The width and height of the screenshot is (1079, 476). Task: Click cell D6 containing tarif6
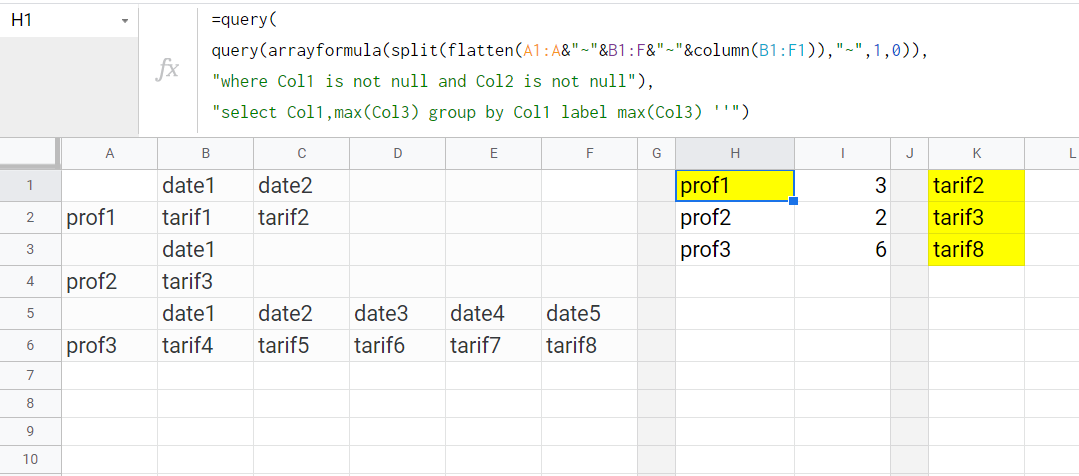(x=397, y=345)
